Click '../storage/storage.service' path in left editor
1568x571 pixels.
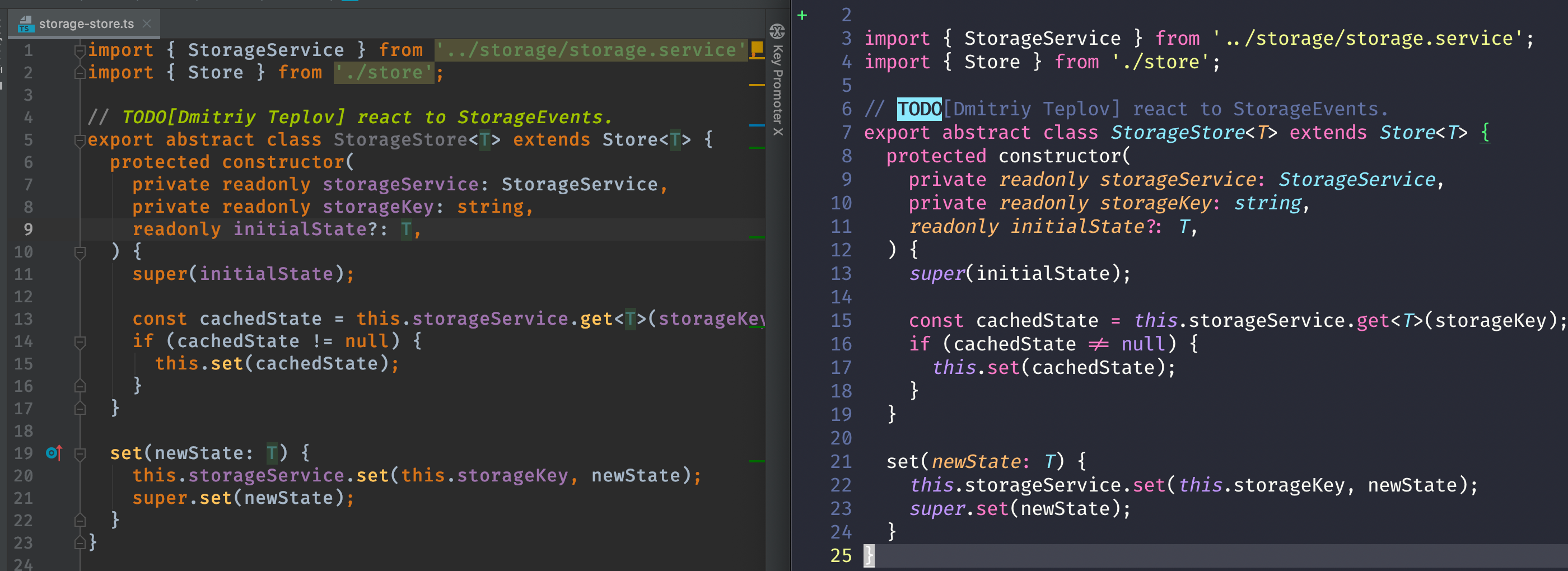pyautogui.click(x=591, y=50)
